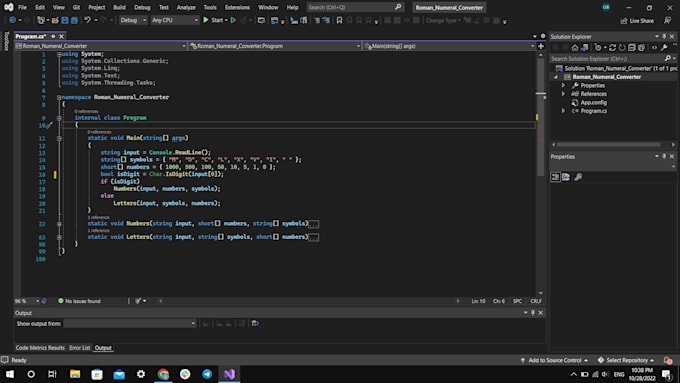The height and width of the screenshot is (383, 680).
Task: Click the Undo toolbar icon
Action: [x=88, y=20]
